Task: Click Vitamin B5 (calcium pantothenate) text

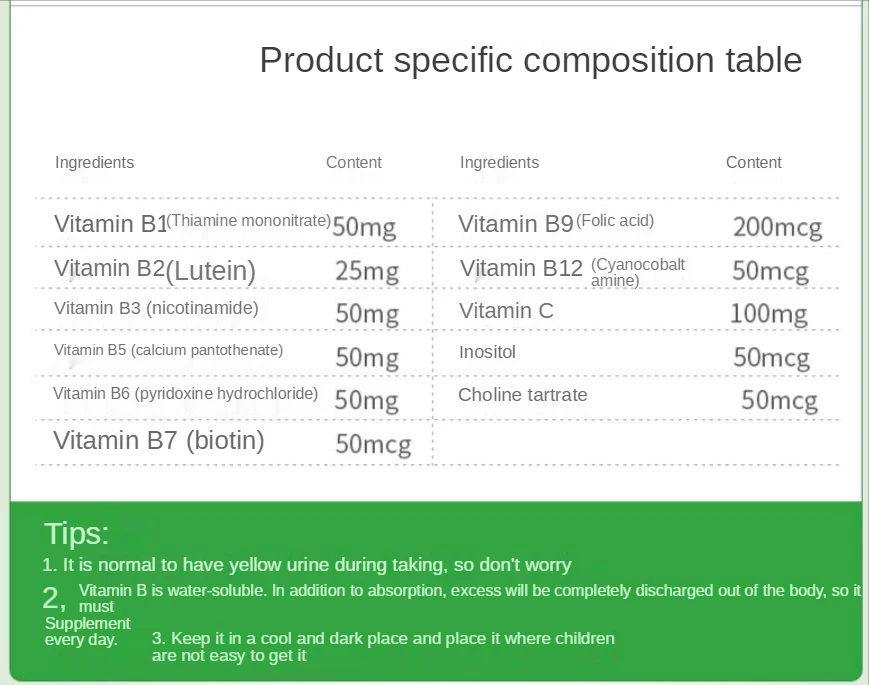Action: [x=168, y=350]
